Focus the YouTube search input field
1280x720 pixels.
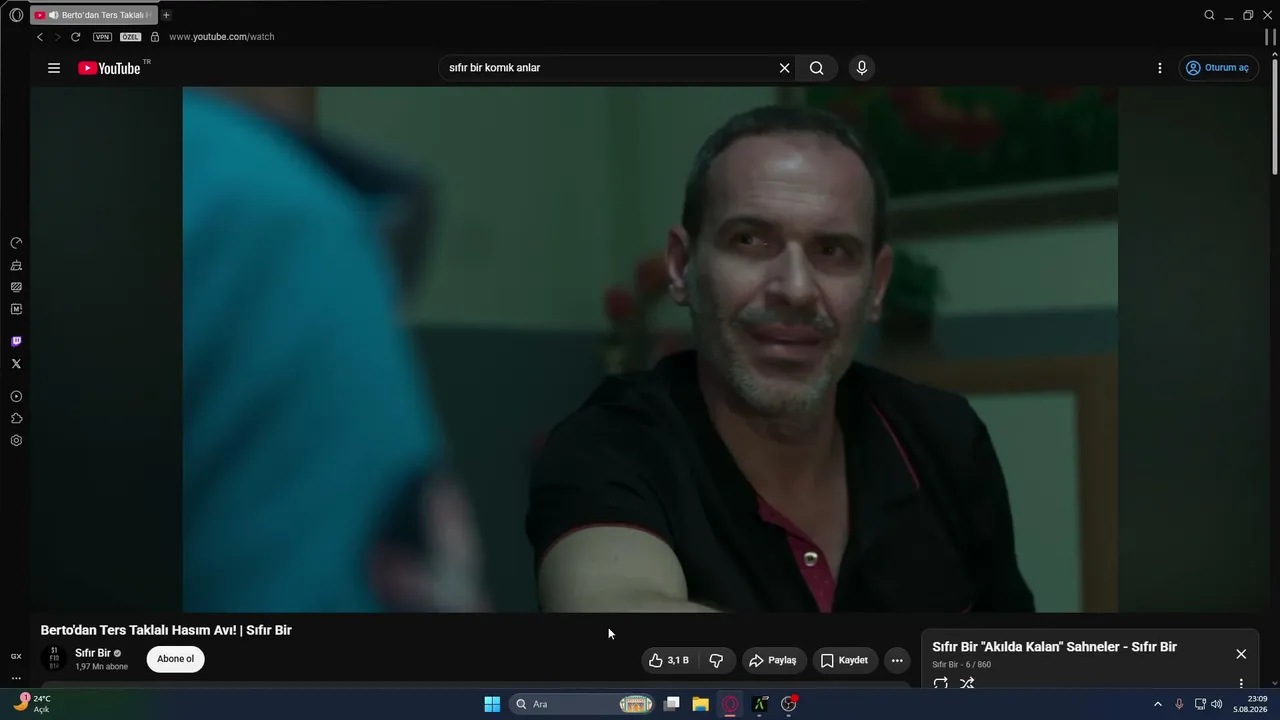[610, 68]
